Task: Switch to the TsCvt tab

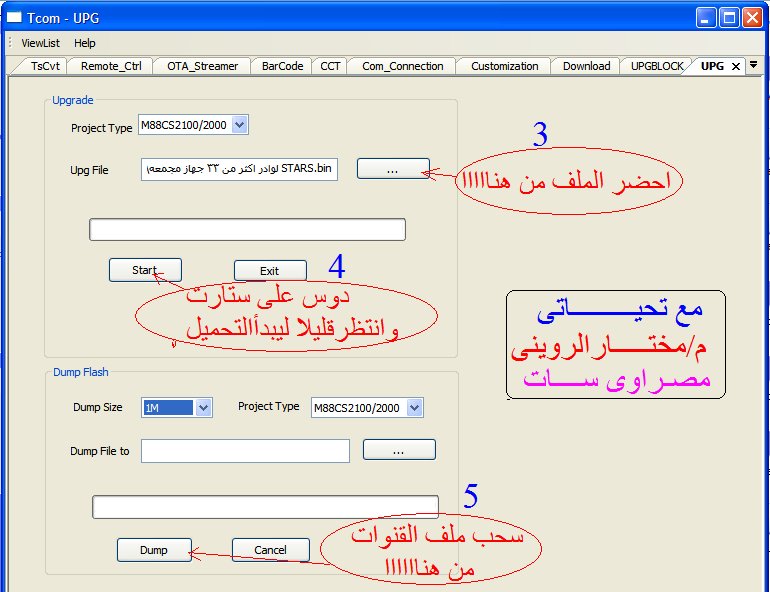Action: click(45, 66)
